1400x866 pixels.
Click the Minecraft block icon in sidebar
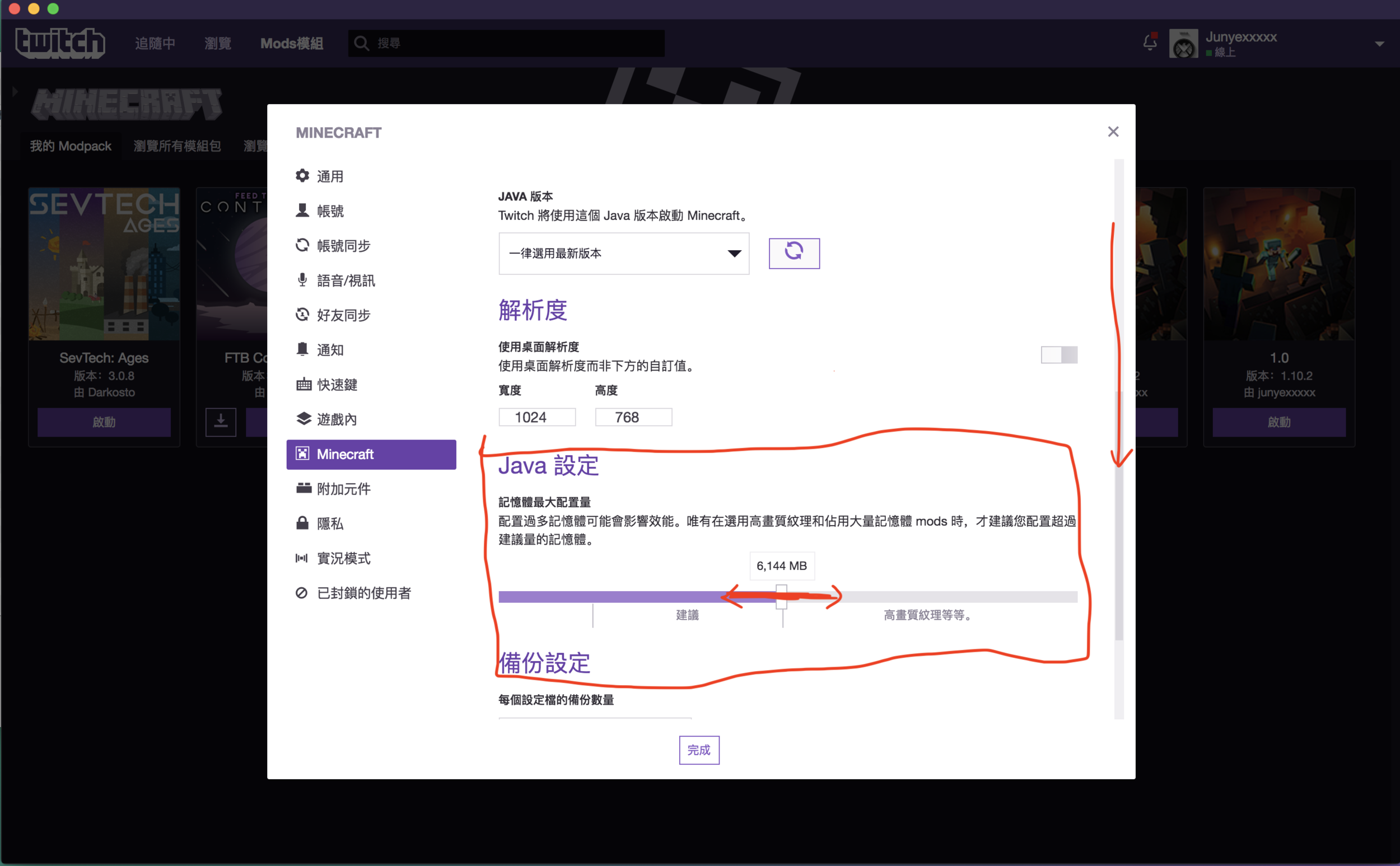(x=302, y=453)
